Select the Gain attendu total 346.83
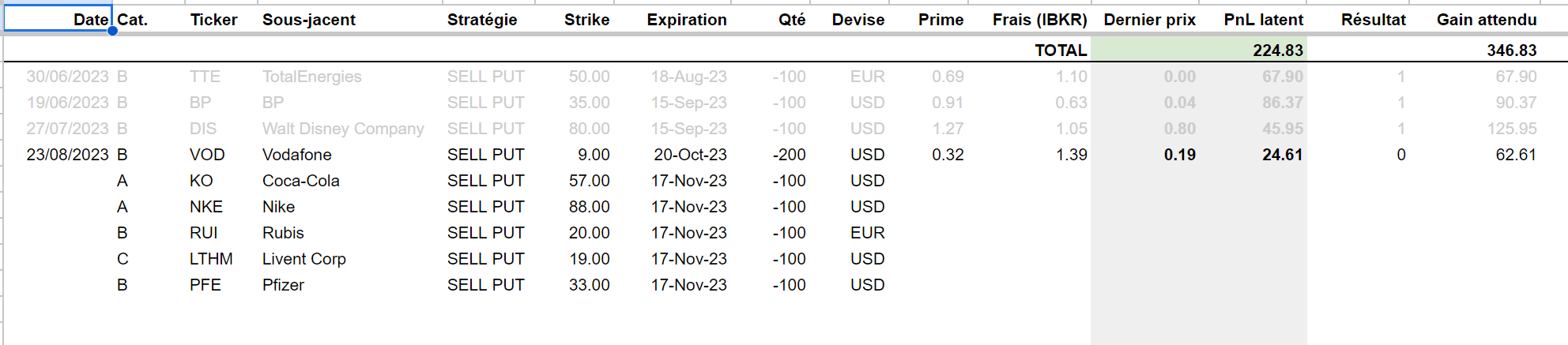 (x=1511, y=51)
